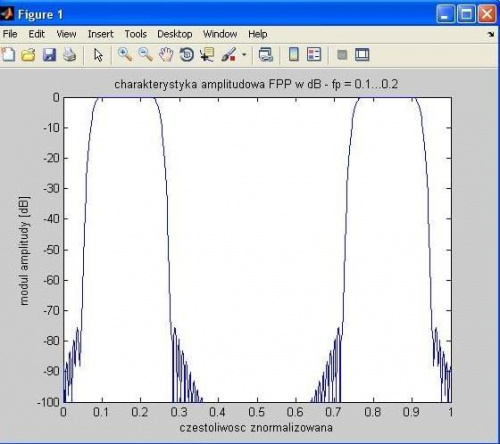Open the Tools menu

pos(136,34)
